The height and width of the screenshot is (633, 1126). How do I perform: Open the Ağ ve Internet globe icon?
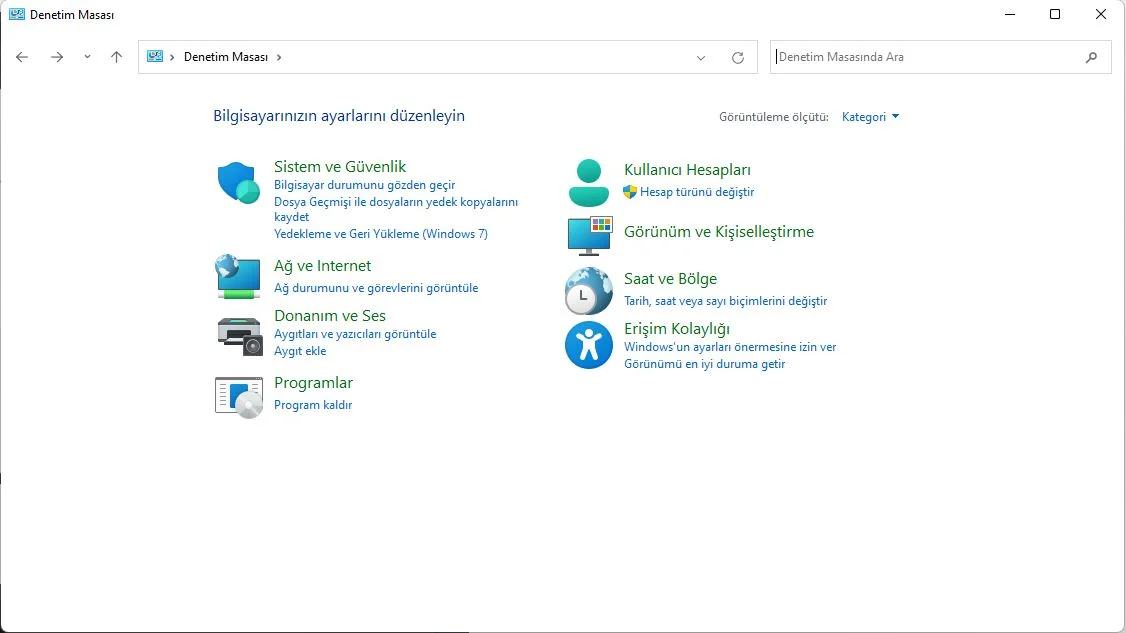tap(238, 276)
